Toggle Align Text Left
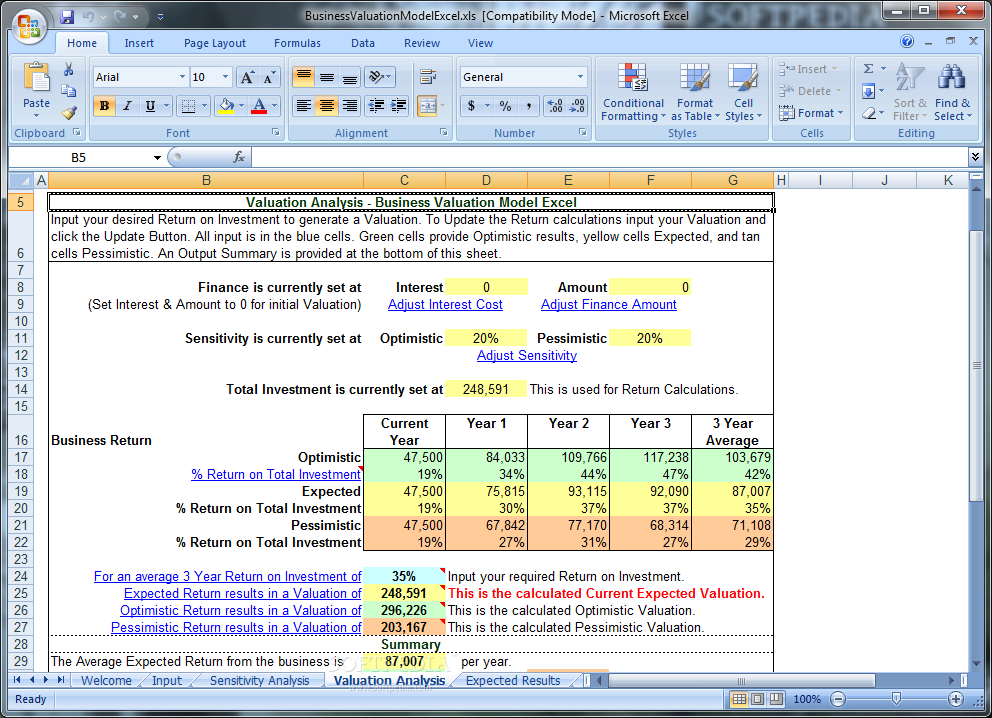The image size is (992, 718). click(304, 106)
